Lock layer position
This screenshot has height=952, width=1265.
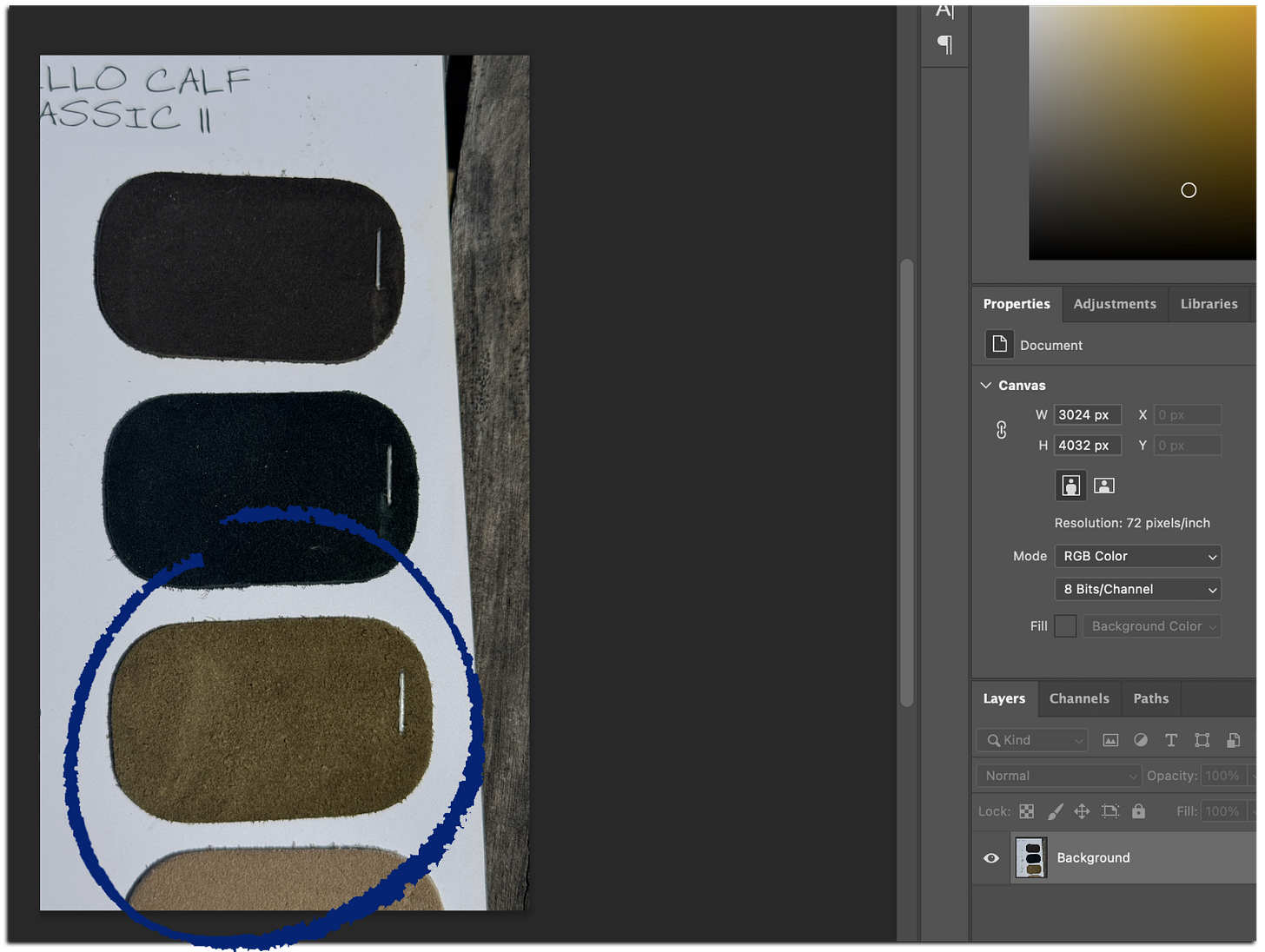coord(1082,811)
